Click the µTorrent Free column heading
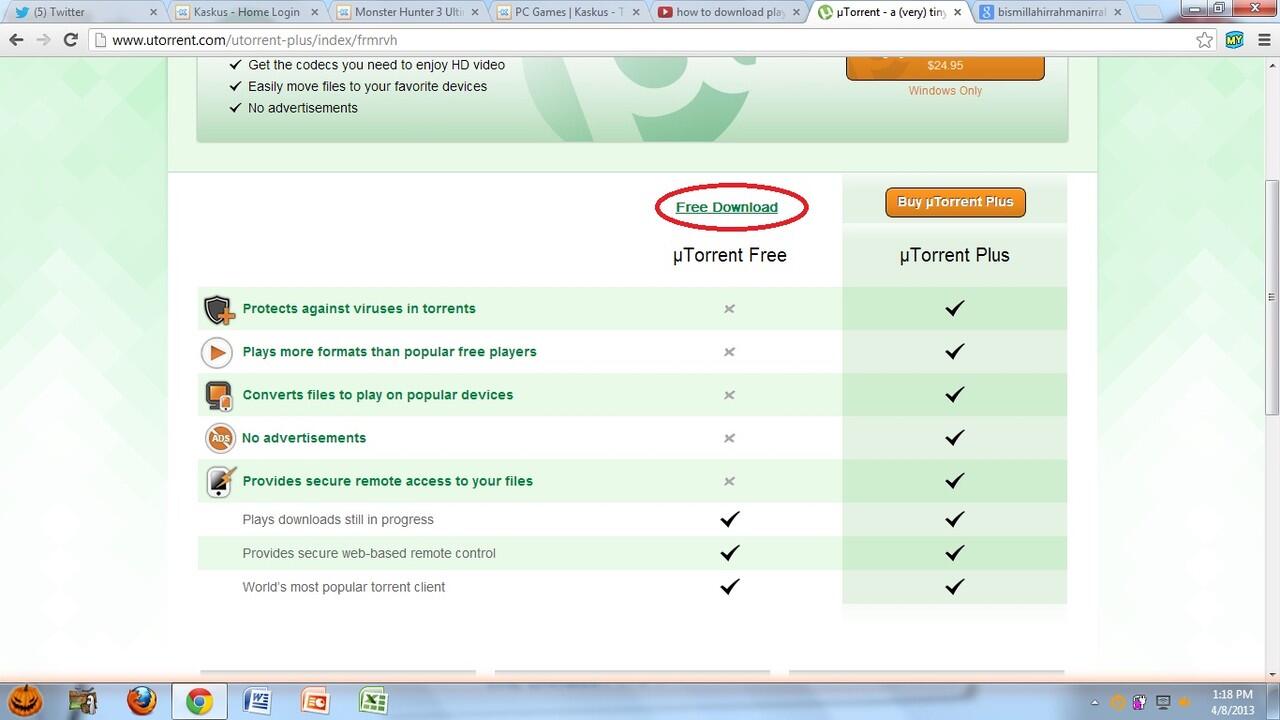 (x=730, y=255)
